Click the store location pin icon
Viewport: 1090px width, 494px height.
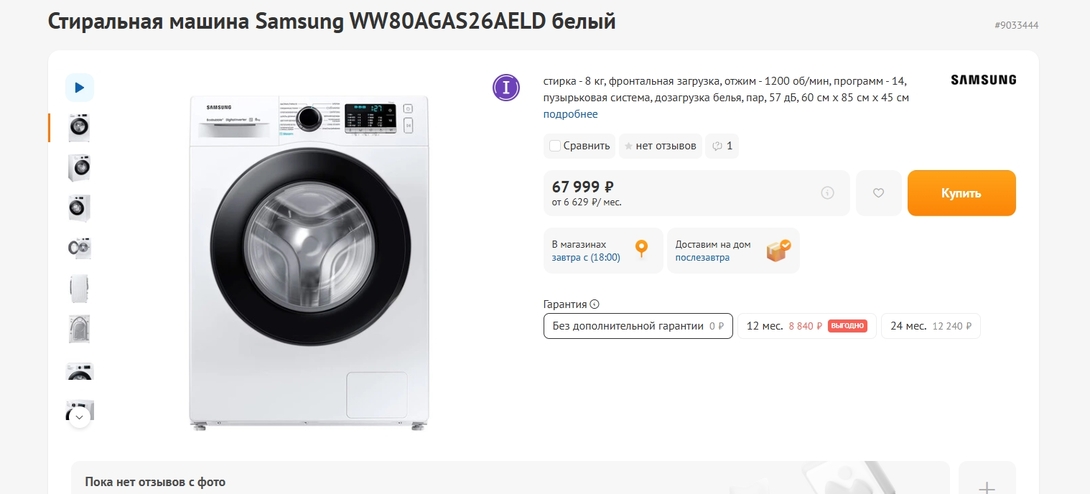(642, 249)
